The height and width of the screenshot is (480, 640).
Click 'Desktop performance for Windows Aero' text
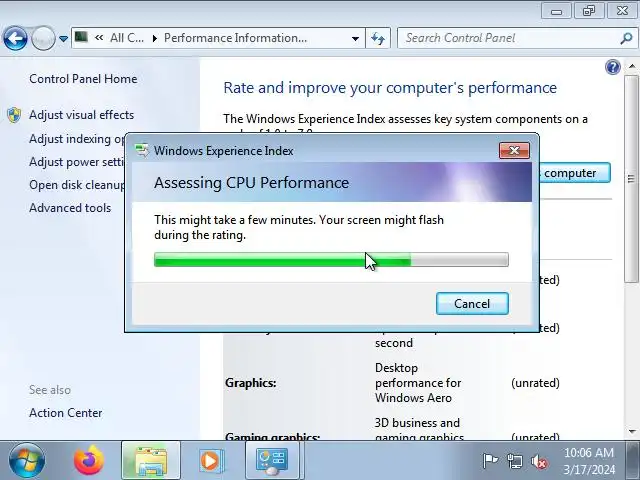coord(418,383)
